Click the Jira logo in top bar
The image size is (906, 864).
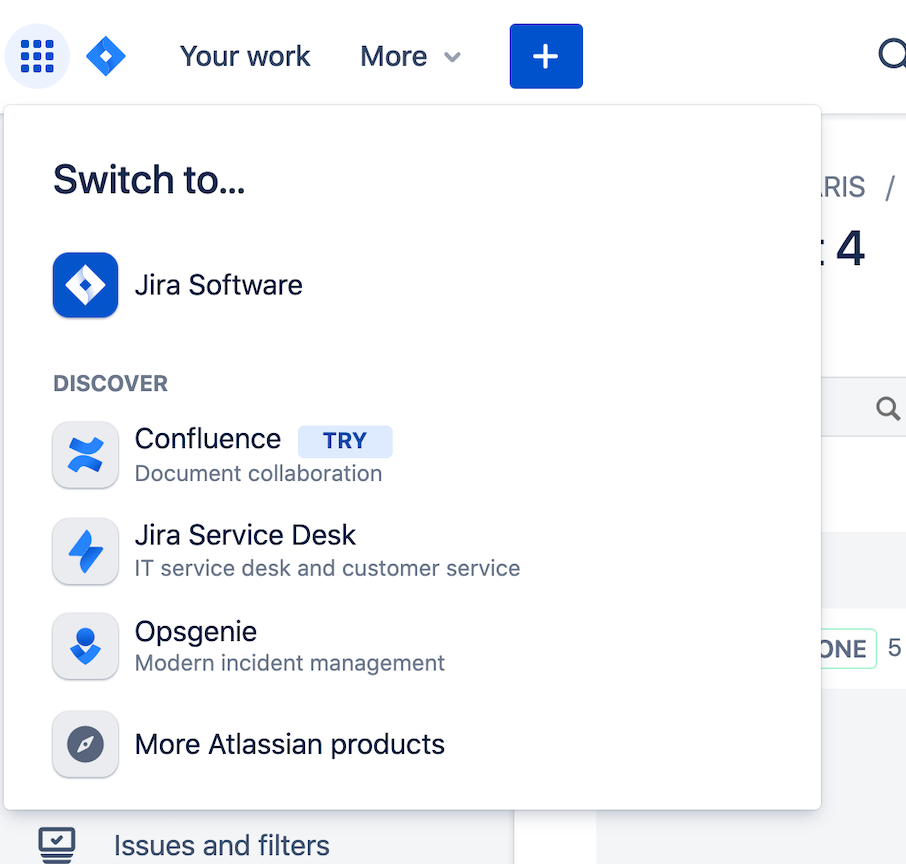[106, 56]
